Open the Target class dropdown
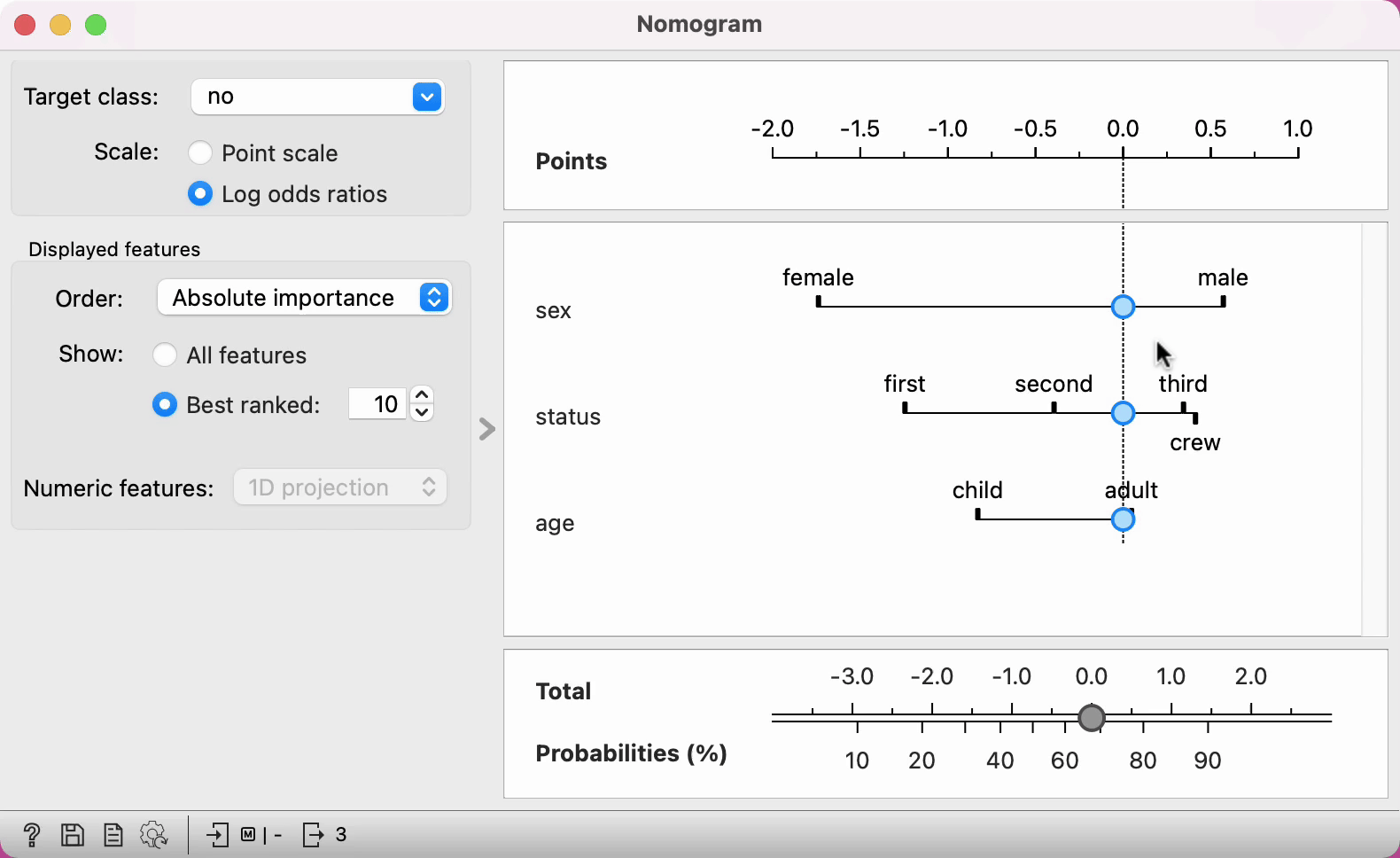Screen dimensions: 1400x858 (317, 97)
